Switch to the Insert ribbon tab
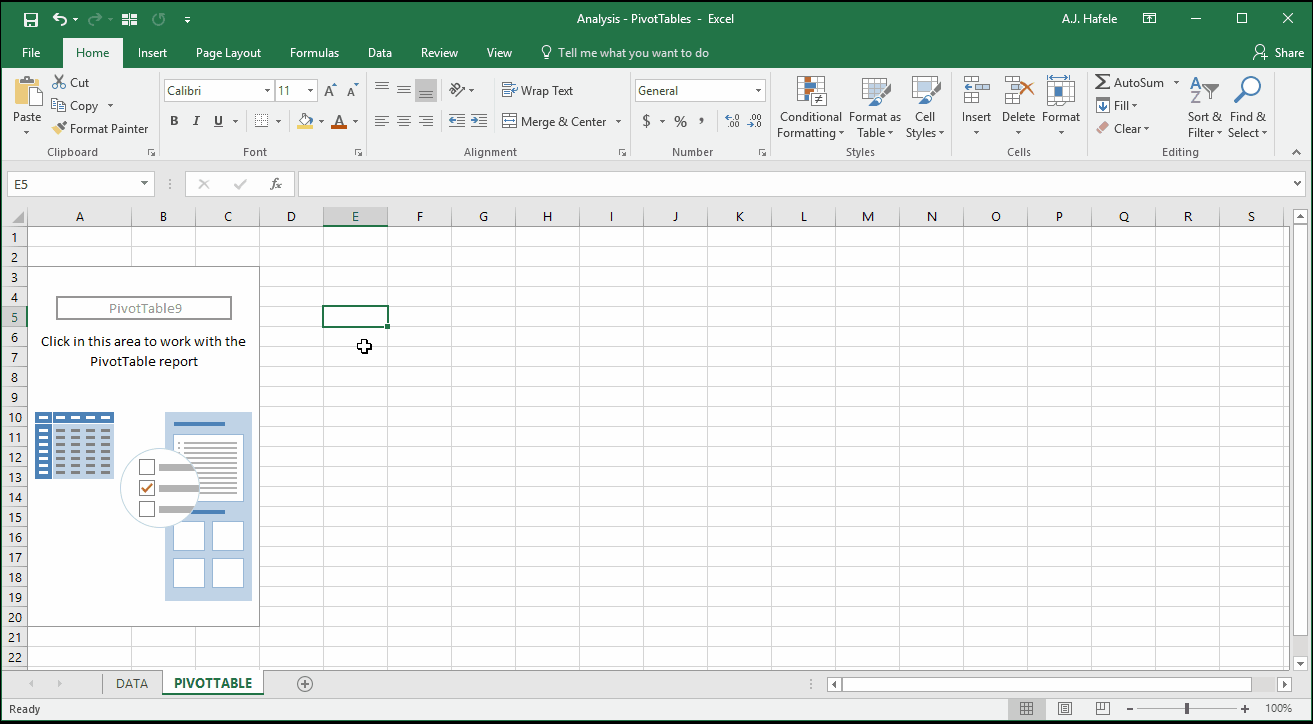The width and height of the screenshot is (1313, 724). tap(152, 53)
